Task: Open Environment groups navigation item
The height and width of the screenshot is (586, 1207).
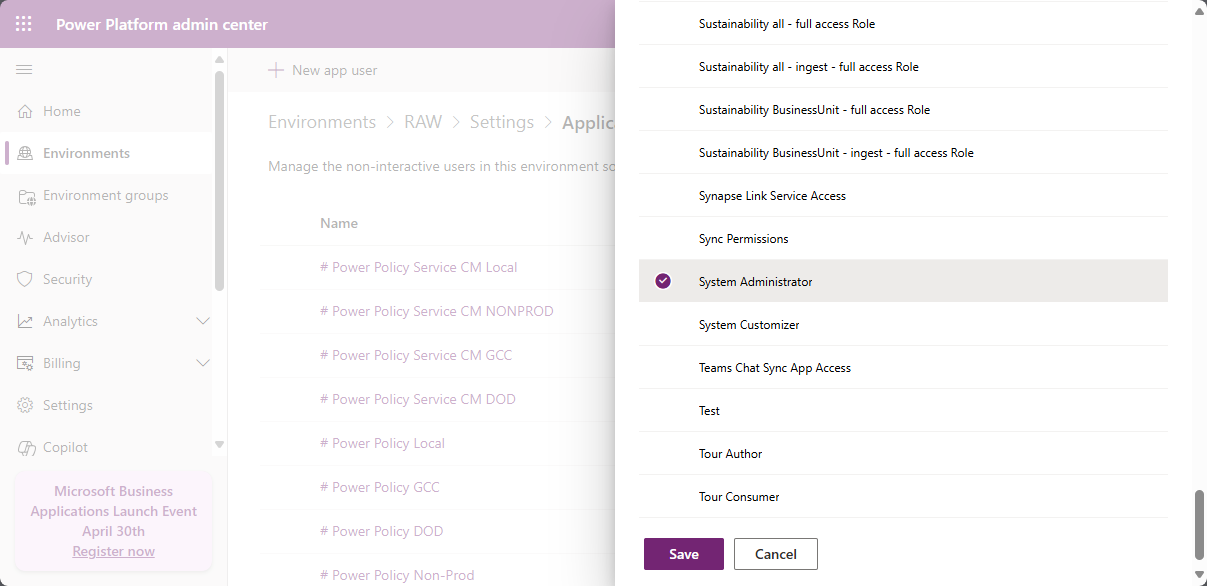Action: [x=106, y=195]
